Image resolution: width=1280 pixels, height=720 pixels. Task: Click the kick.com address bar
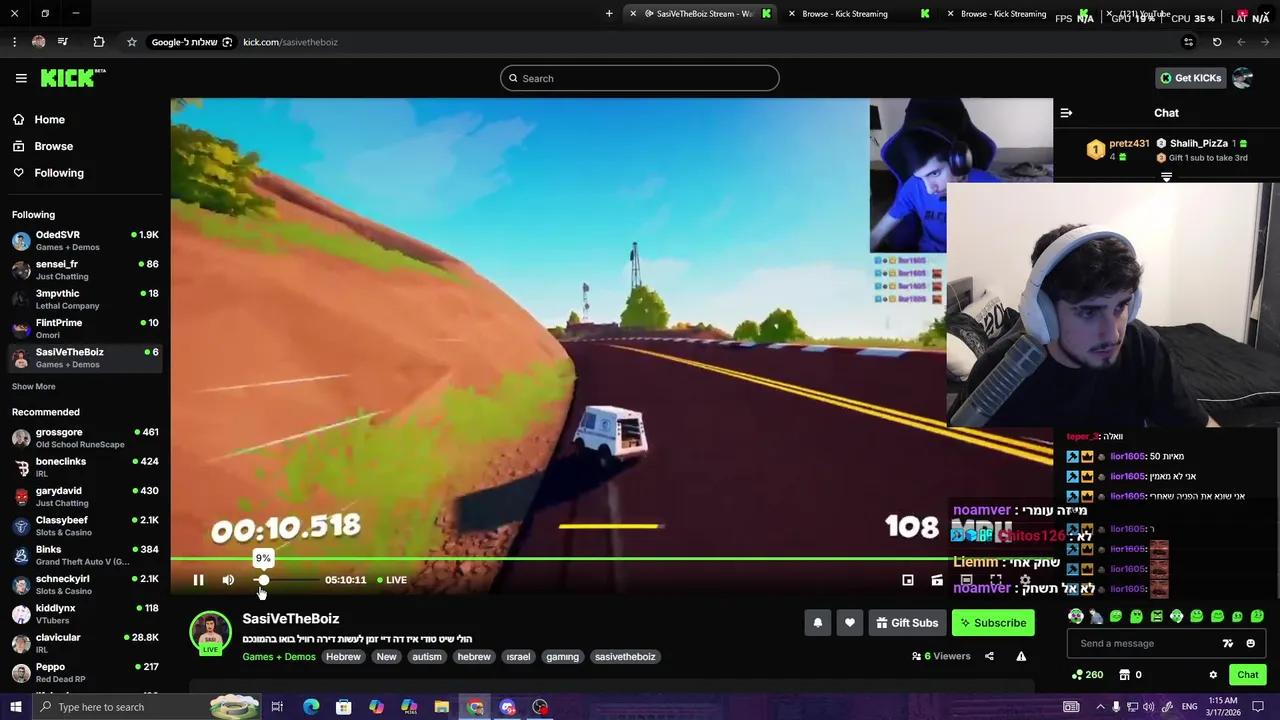(291, 42)
